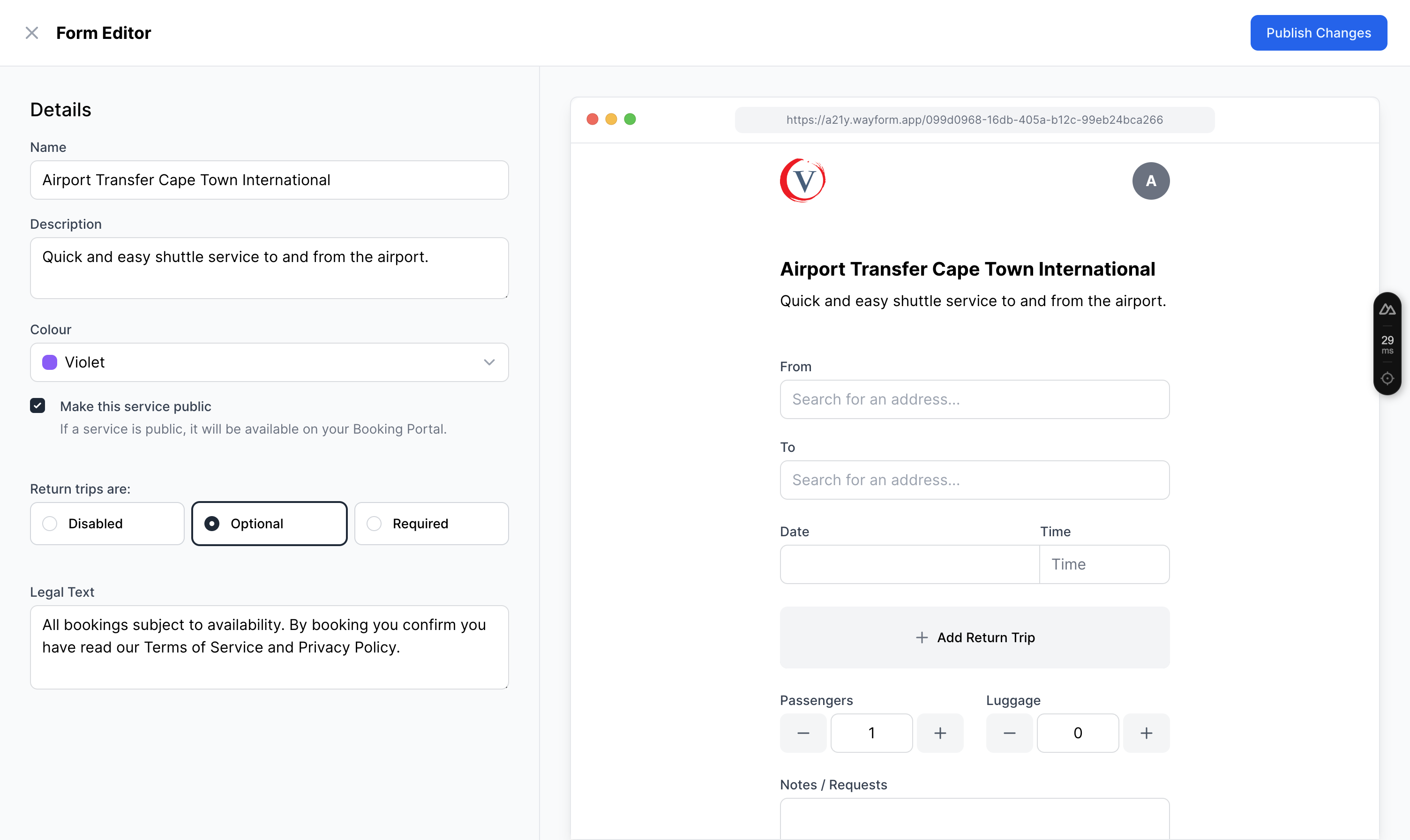Expand the Colour dropdown selector
Screen dimensions: 1410x840
[269, 362]
